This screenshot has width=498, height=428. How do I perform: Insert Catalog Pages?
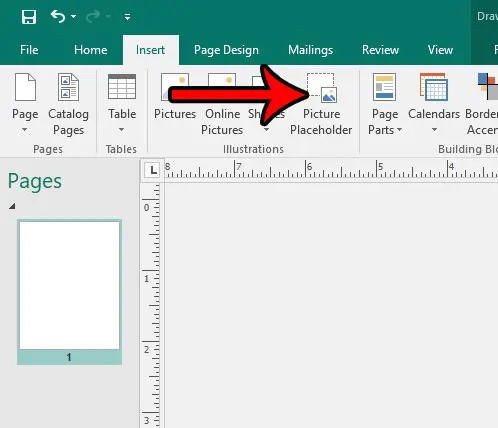[68, 104]
